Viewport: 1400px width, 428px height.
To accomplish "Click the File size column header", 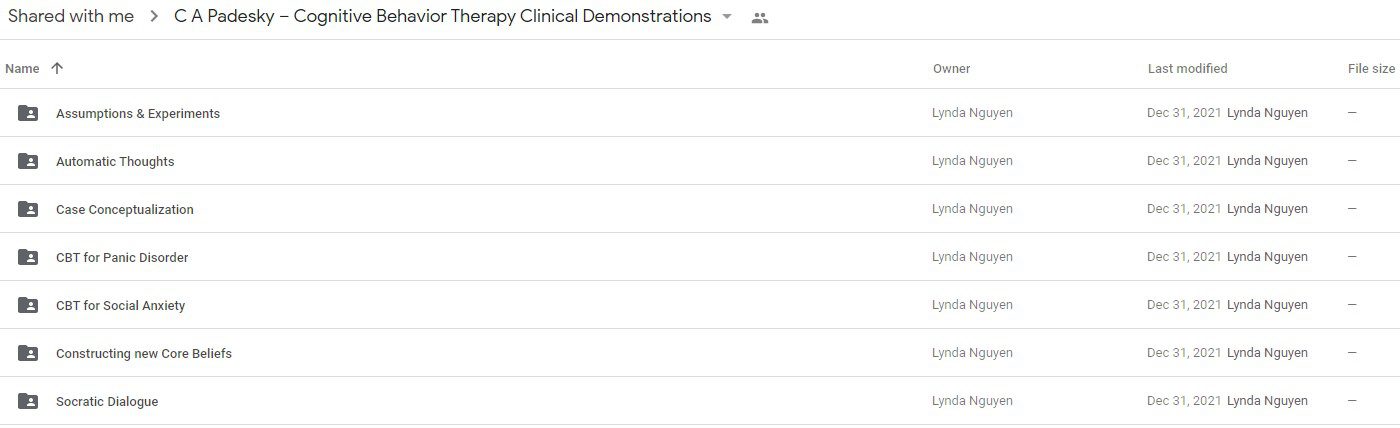I will (x=1371, y=68).
